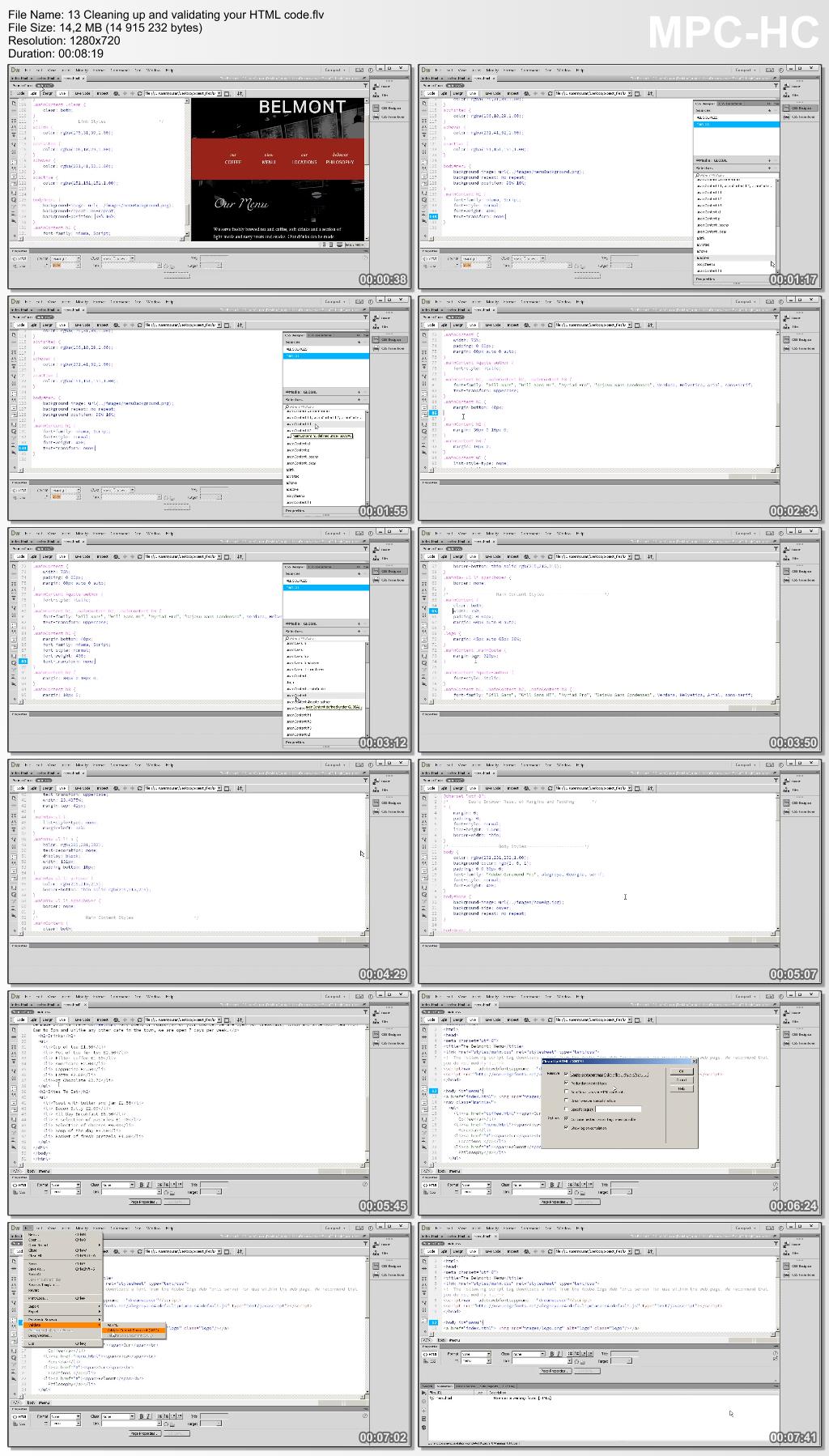This screenshot has width=829, height=1456.
Task: Click Bold B icon in 00:06:24 Properties
Action: point(551,1185)
